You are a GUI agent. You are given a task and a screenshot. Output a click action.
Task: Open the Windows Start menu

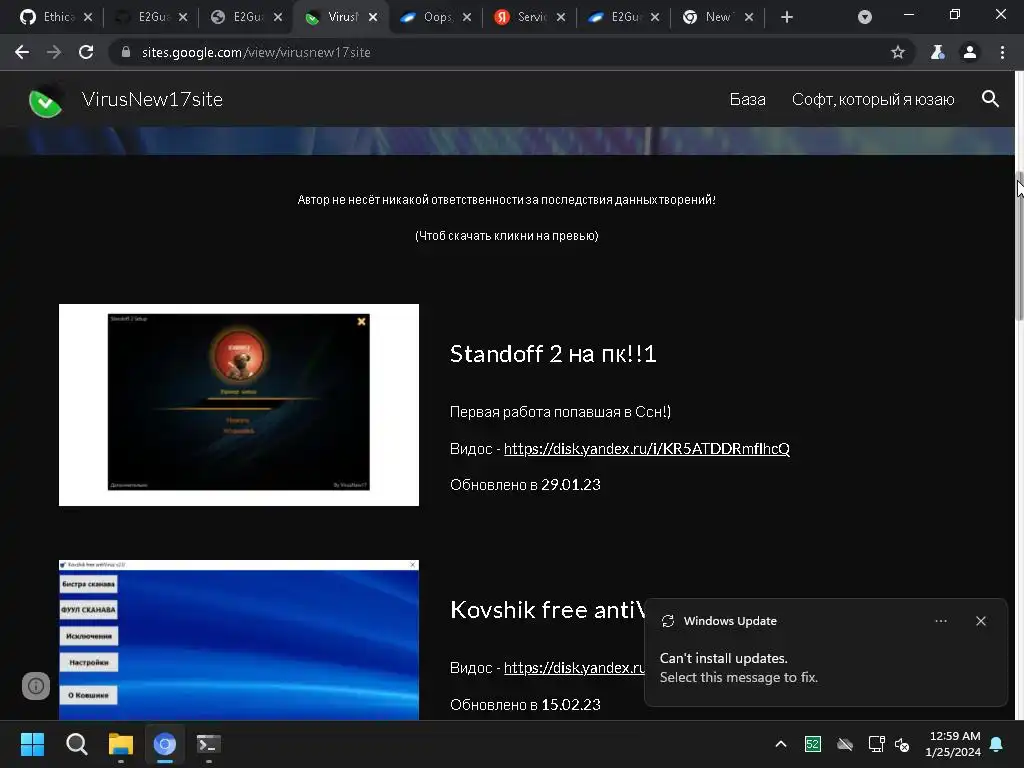[33, 744]
